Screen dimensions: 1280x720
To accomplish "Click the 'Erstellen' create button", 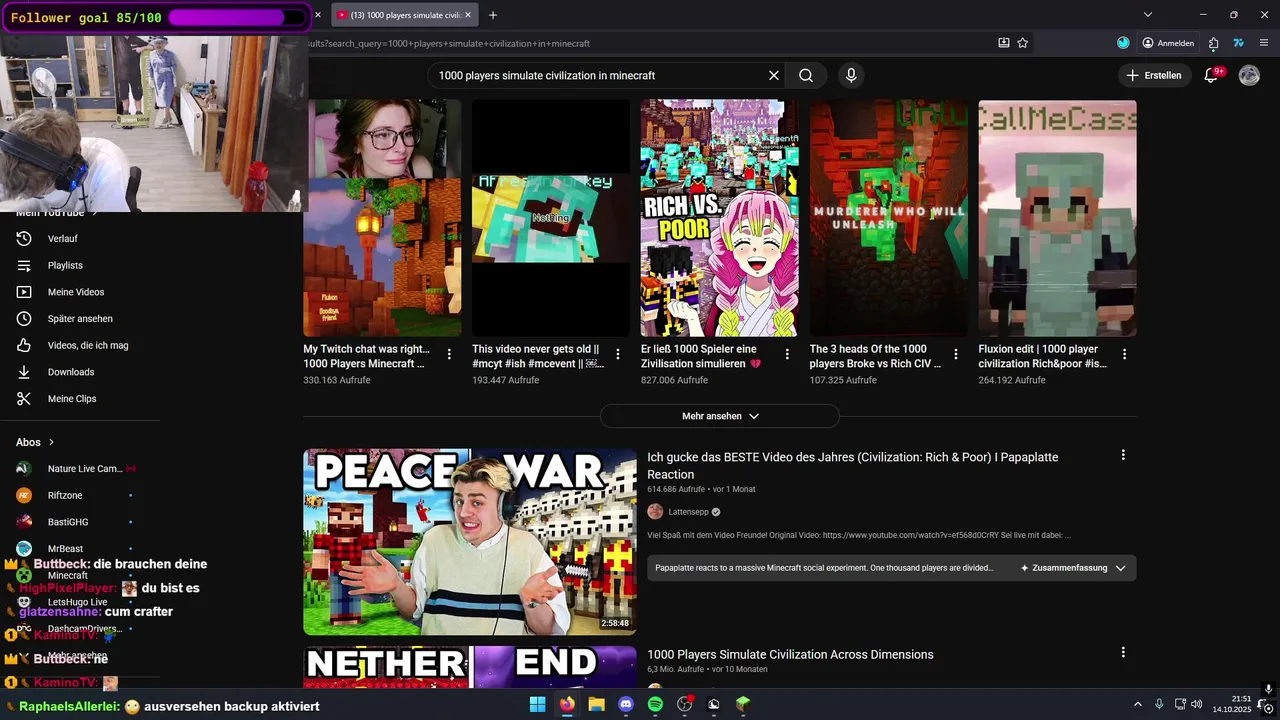I will pyautogui.click(x=1153, y=75).
